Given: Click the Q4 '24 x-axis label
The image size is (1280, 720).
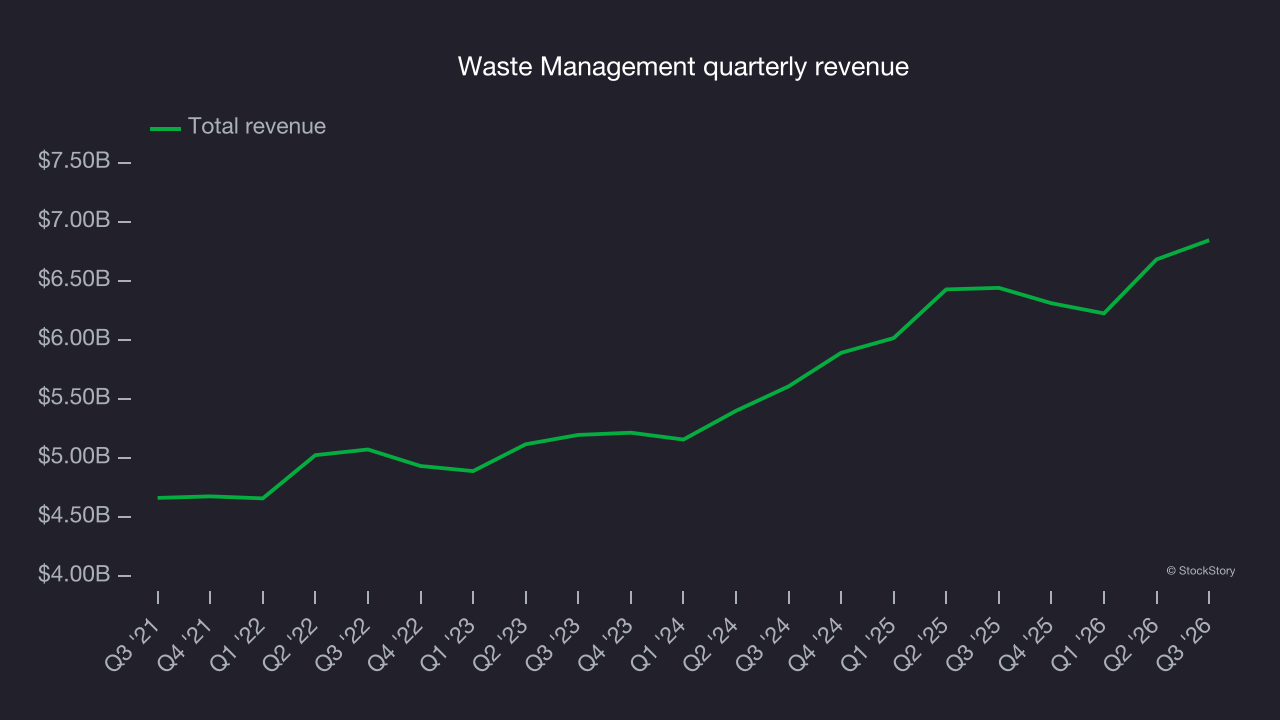Looking at the screenshot, I should click(818, 644).
